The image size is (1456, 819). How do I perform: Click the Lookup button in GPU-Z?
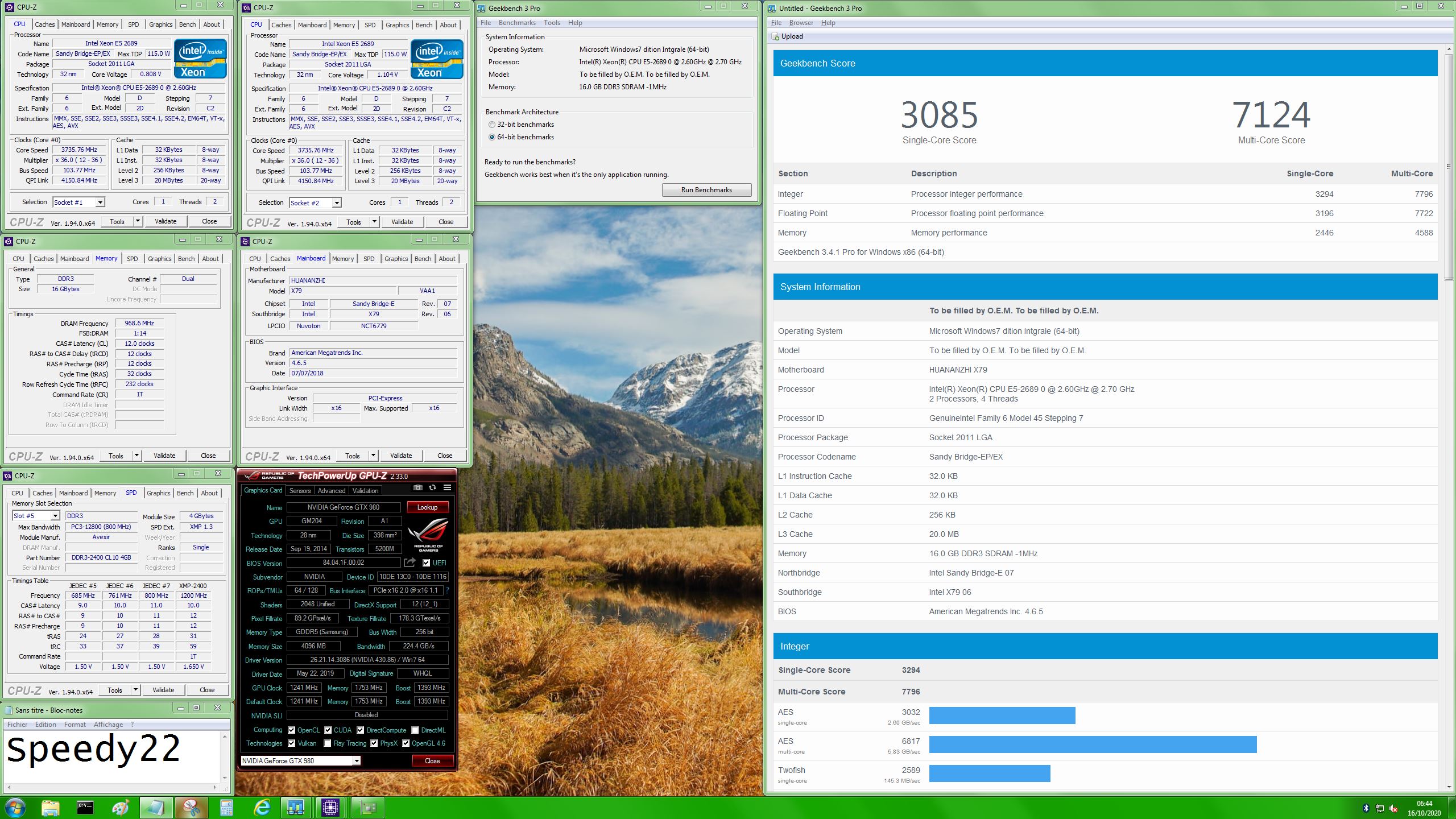(x=427, y=507)
